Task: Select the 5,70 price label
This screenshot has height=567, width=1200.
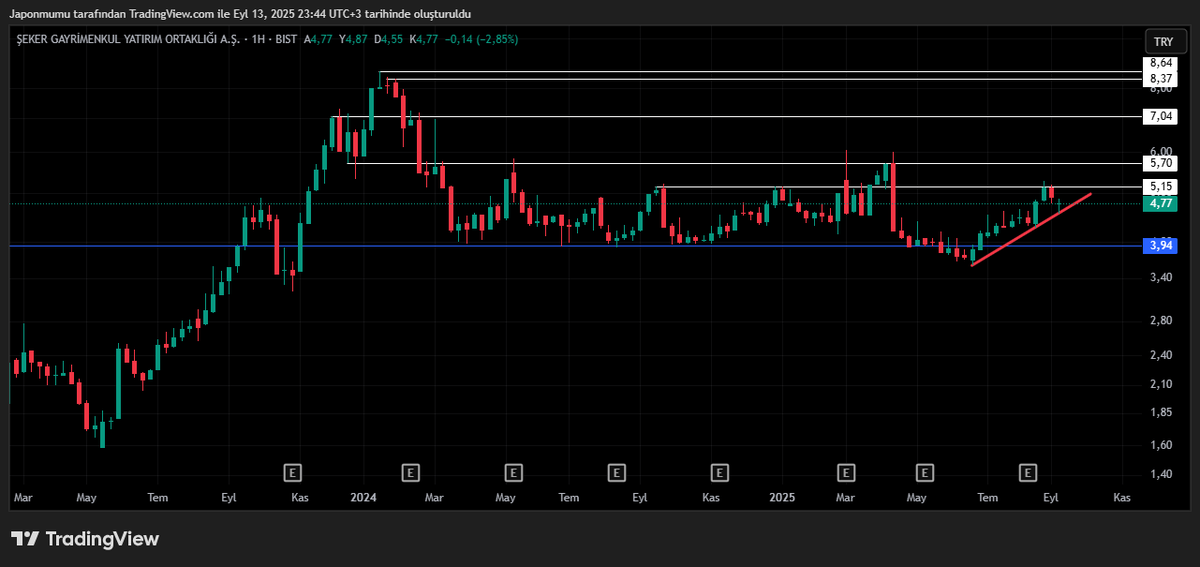Action: (x=1161, y=162)
